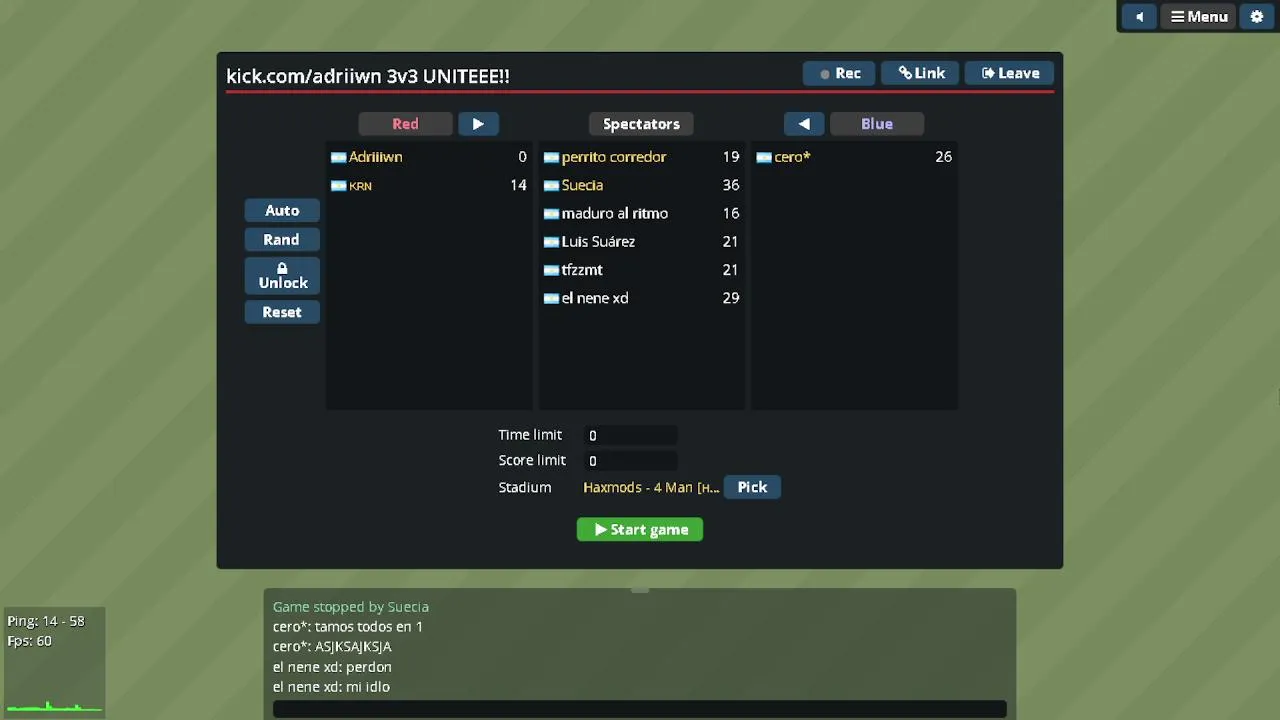Open settings with the gear icon
The height and width of the screenshot is (720, 1280).
pyautogui.click(x=1257, y=16)
